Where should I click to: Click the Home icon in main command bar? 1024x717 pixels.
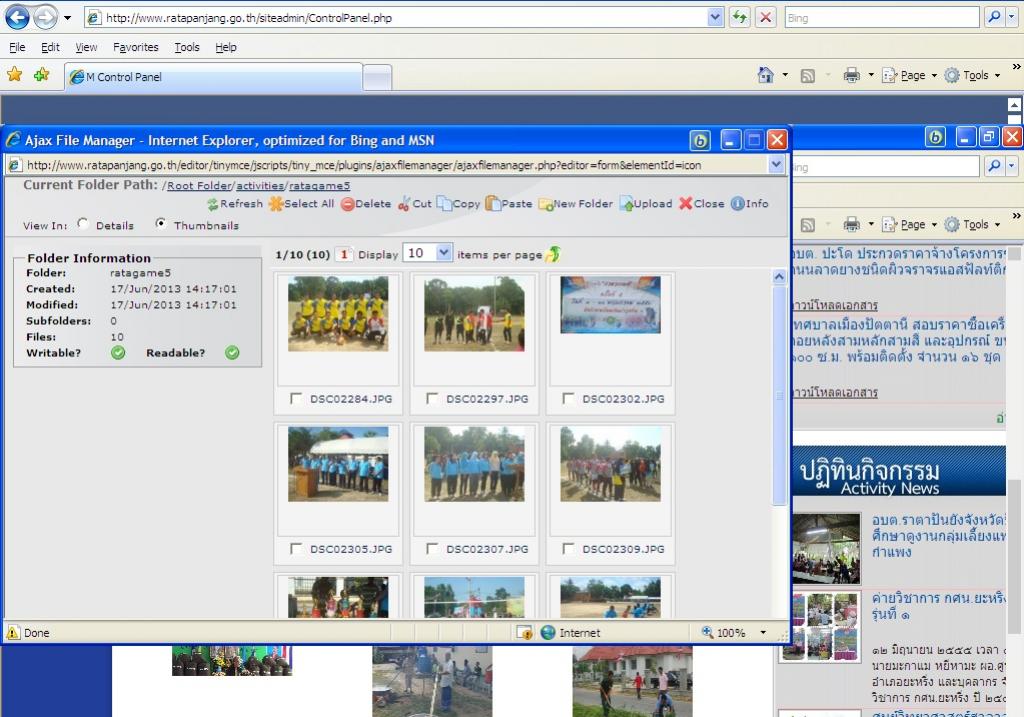765,75
